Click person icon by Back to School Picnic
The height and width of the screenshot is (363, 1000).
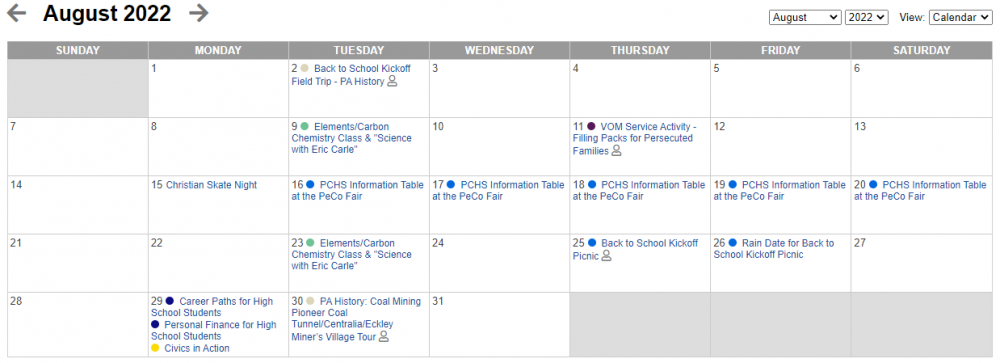[607, 255]
